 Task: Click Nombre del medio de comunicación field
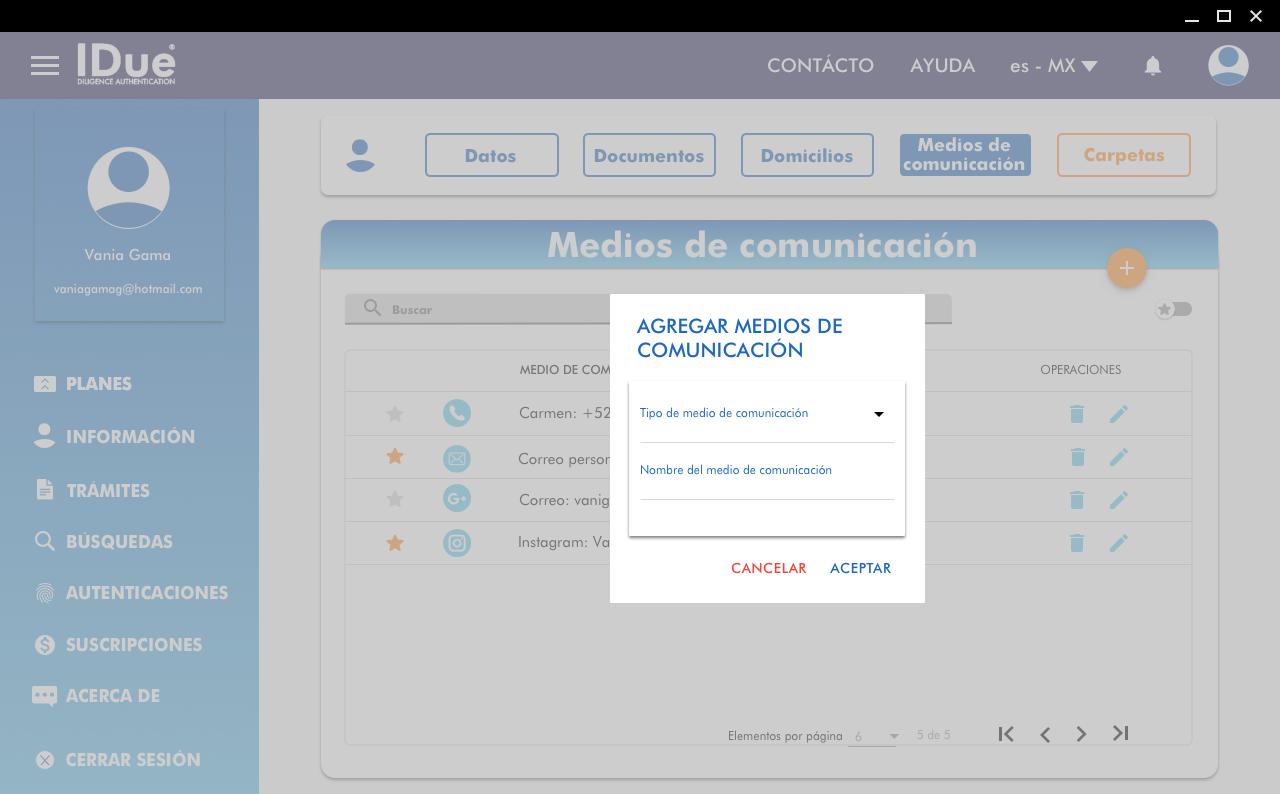tap(766, 482)
